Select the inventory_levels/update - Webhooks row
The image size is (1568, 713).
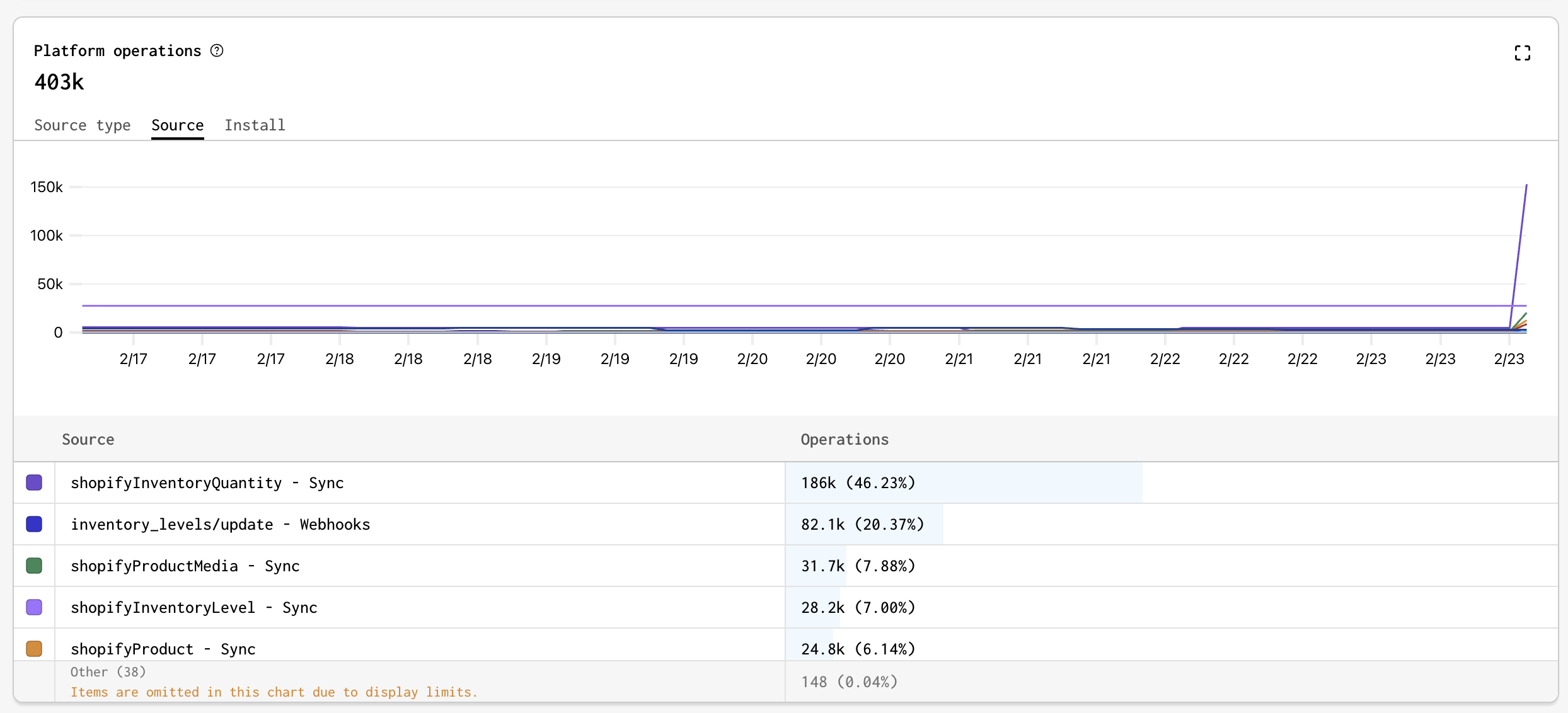point(221,525)
